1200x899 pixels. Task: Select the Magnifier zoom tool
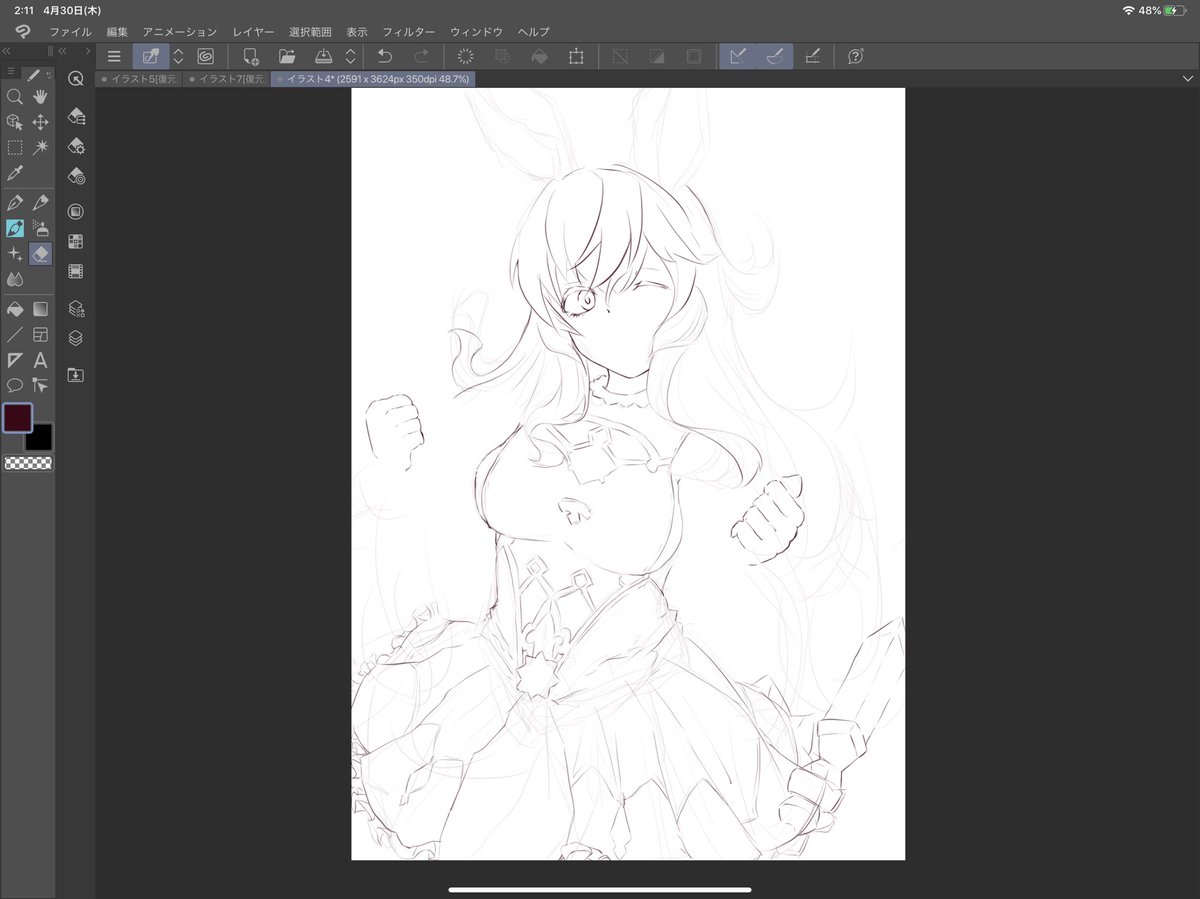[x=14, y=96]
